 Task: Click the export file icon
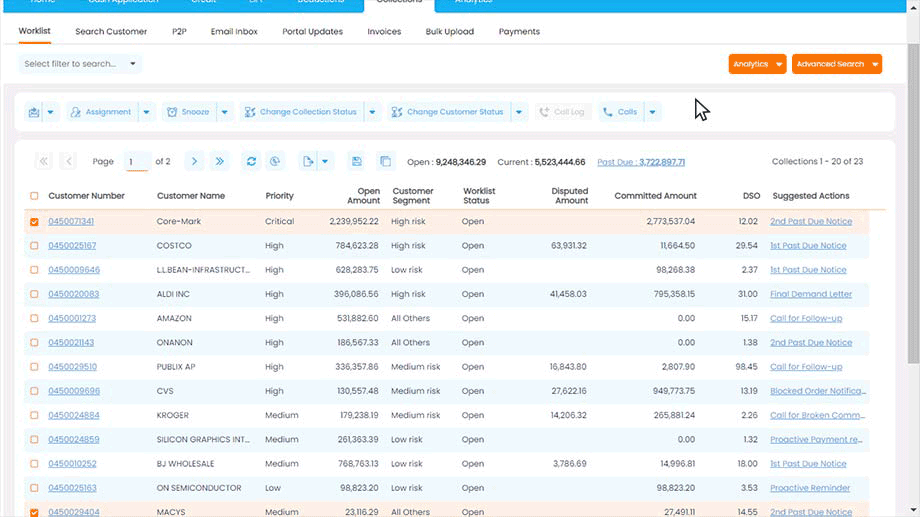pos(308,161)
